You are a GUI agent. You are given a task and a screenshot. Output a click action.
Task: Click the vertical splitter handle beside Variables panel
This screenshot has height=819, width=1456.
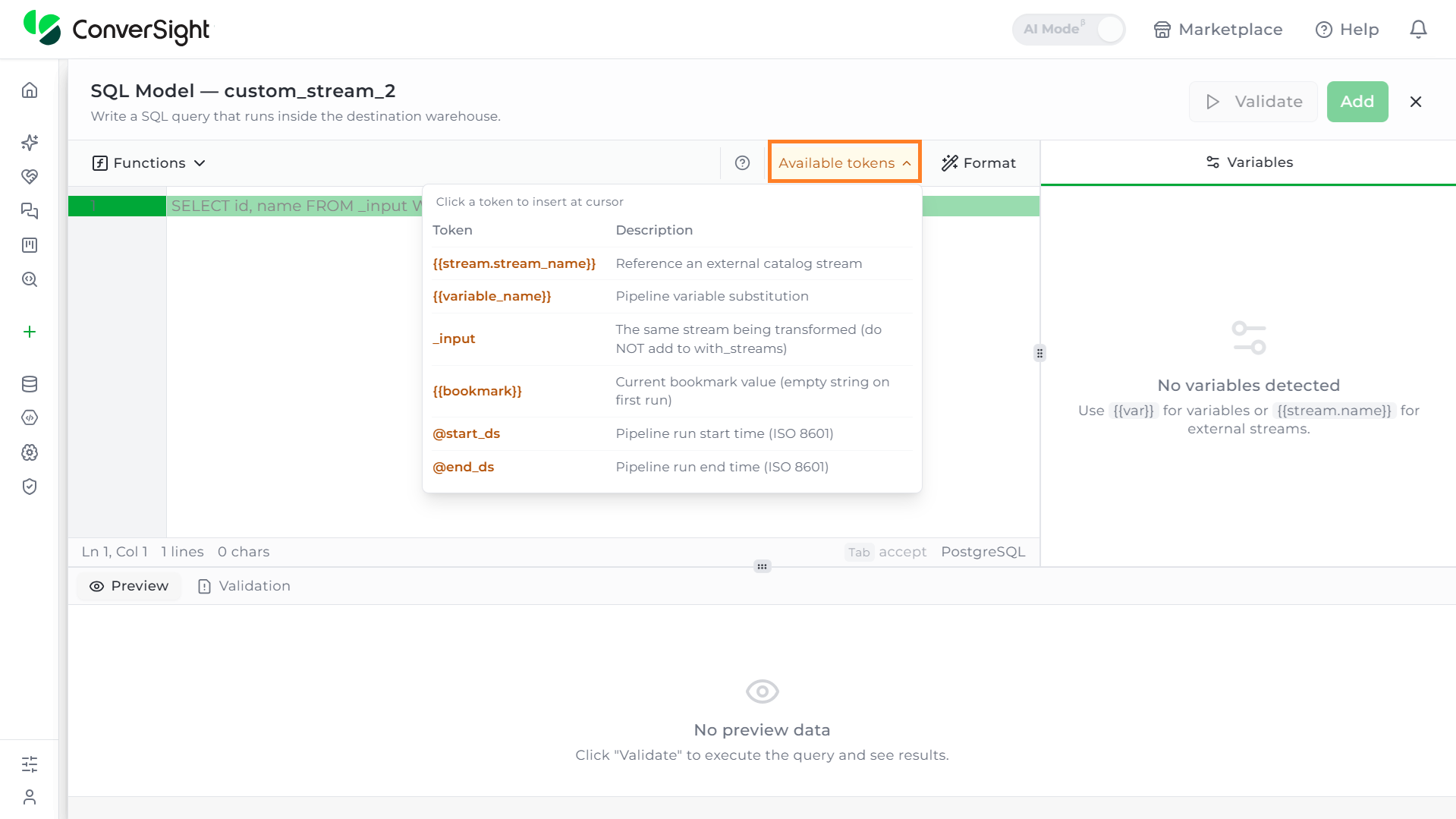pos(1039,353)
